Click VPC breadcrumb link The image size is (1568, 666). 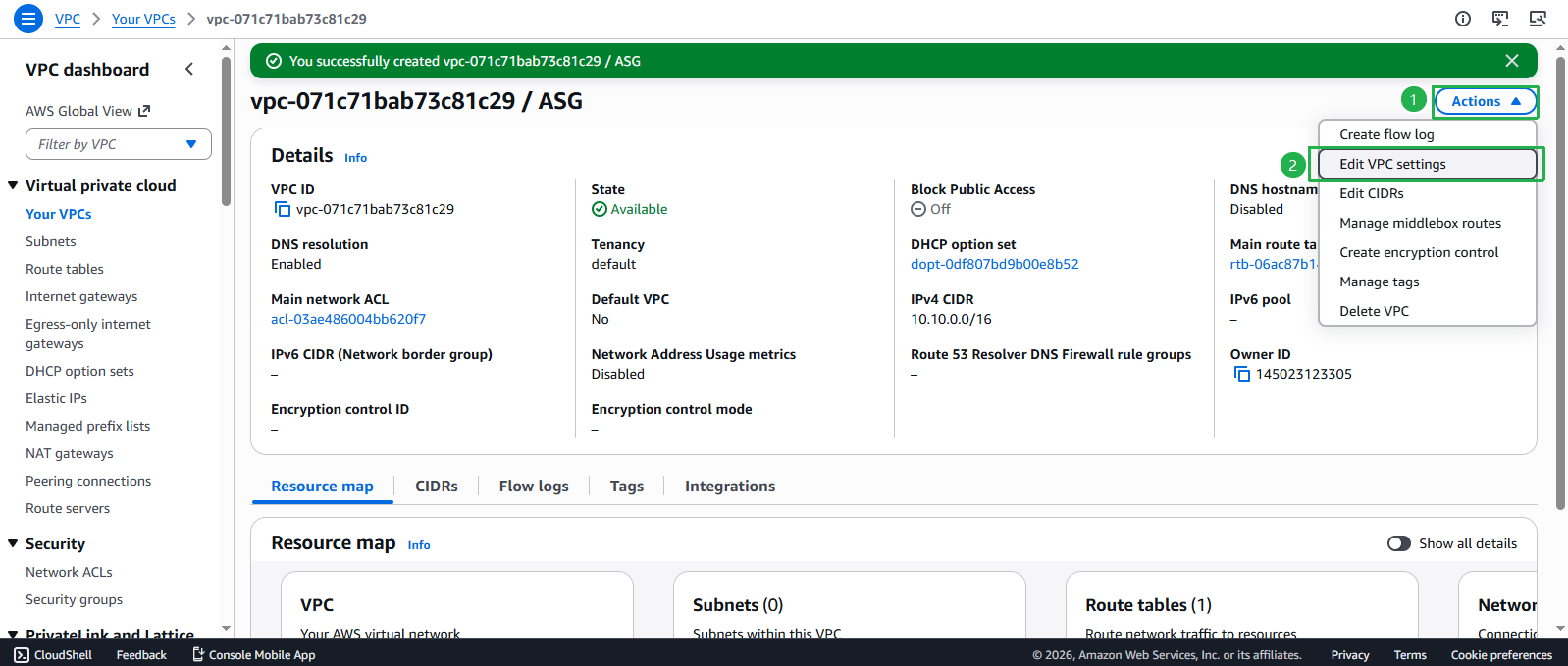(68, 19)
